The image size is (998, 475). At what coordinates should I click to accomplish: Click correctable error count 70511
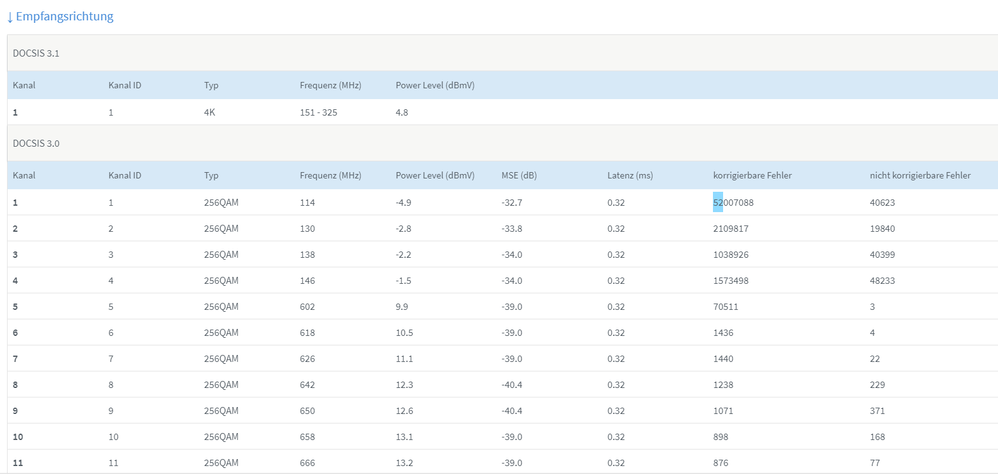click(726, 307)
